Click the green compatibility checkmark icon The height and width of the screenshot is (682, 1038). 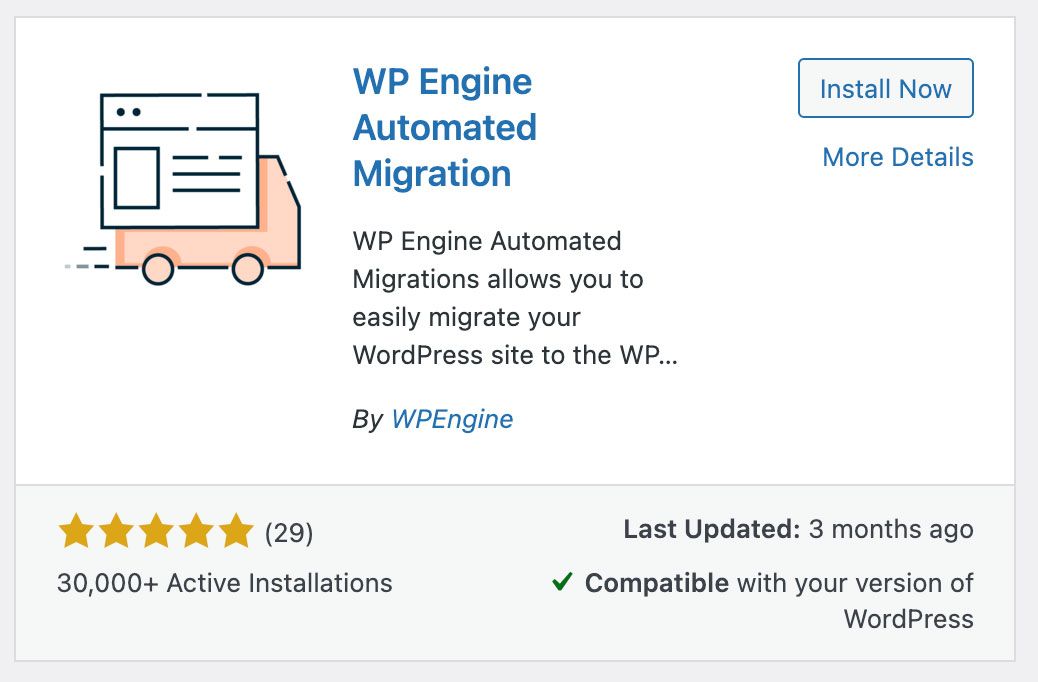click(562, 582)
